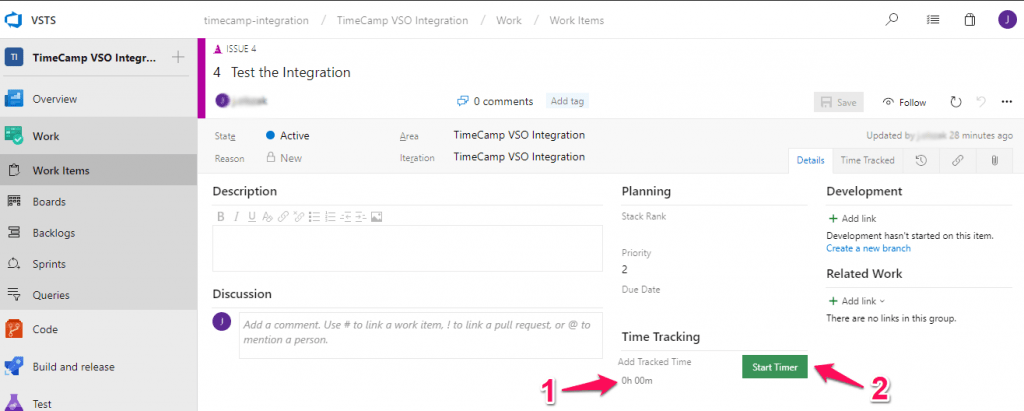
Task: Insert image using Description toolbar icon
Action: tap(377, 216)
